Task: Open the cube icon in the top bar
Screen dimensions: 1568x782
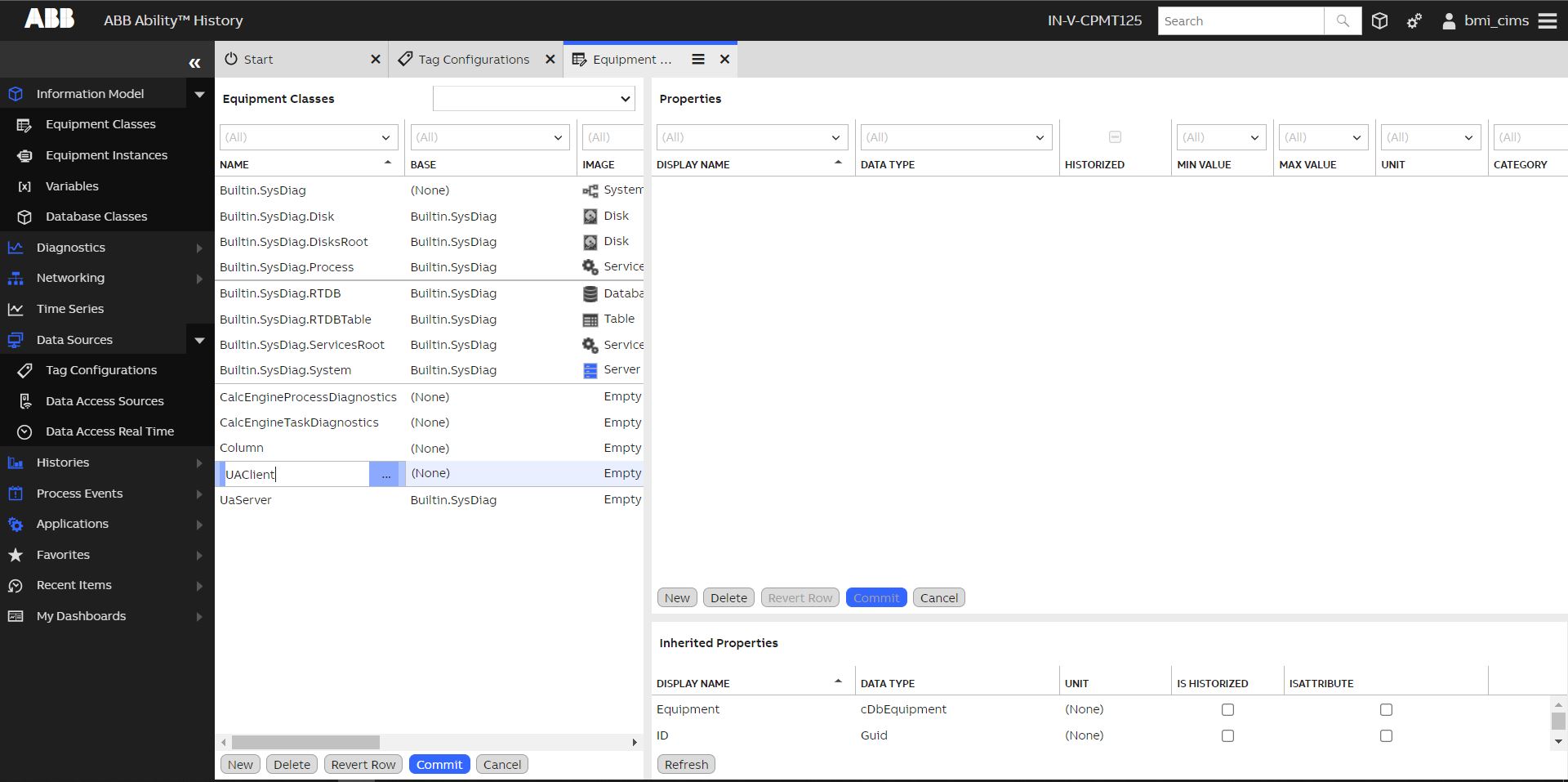Action: [x=1379, y=21]
